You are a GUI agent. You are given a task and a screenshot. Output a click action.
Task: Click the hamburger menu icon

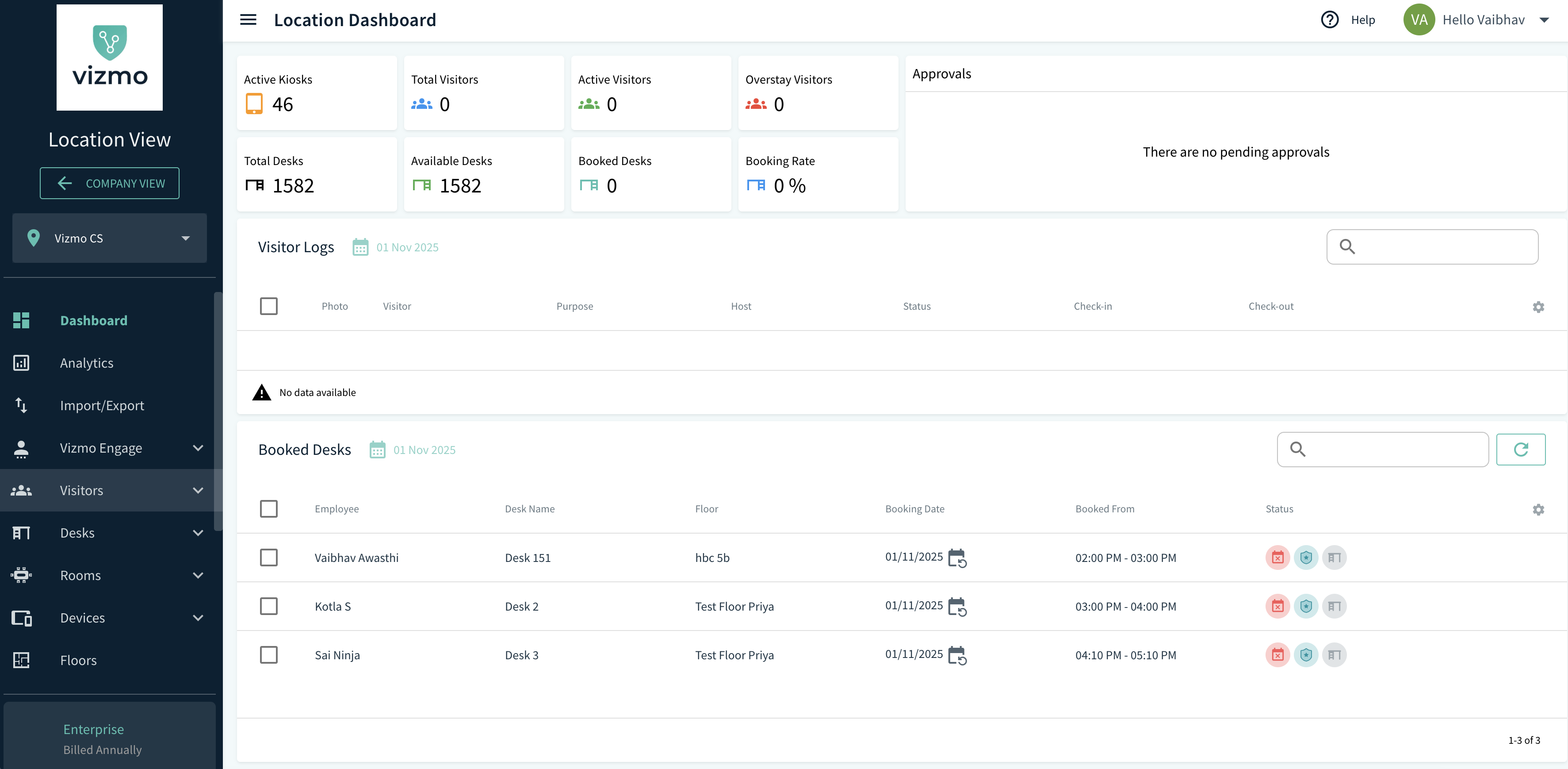point(248,19)
